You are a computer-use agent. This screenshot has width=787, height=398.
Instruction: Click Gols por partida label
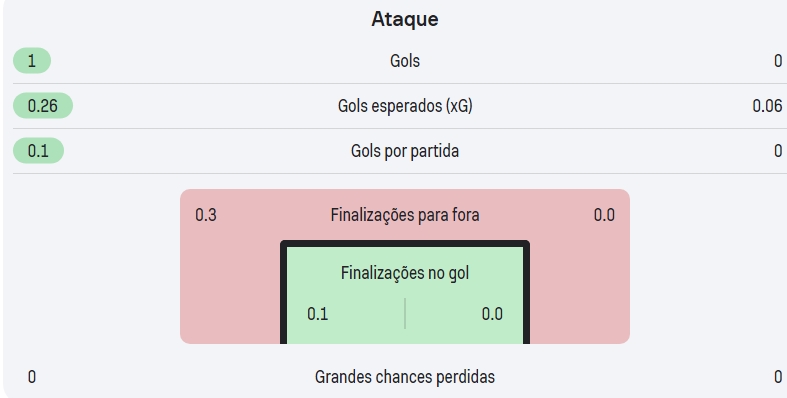pos(405,151)
